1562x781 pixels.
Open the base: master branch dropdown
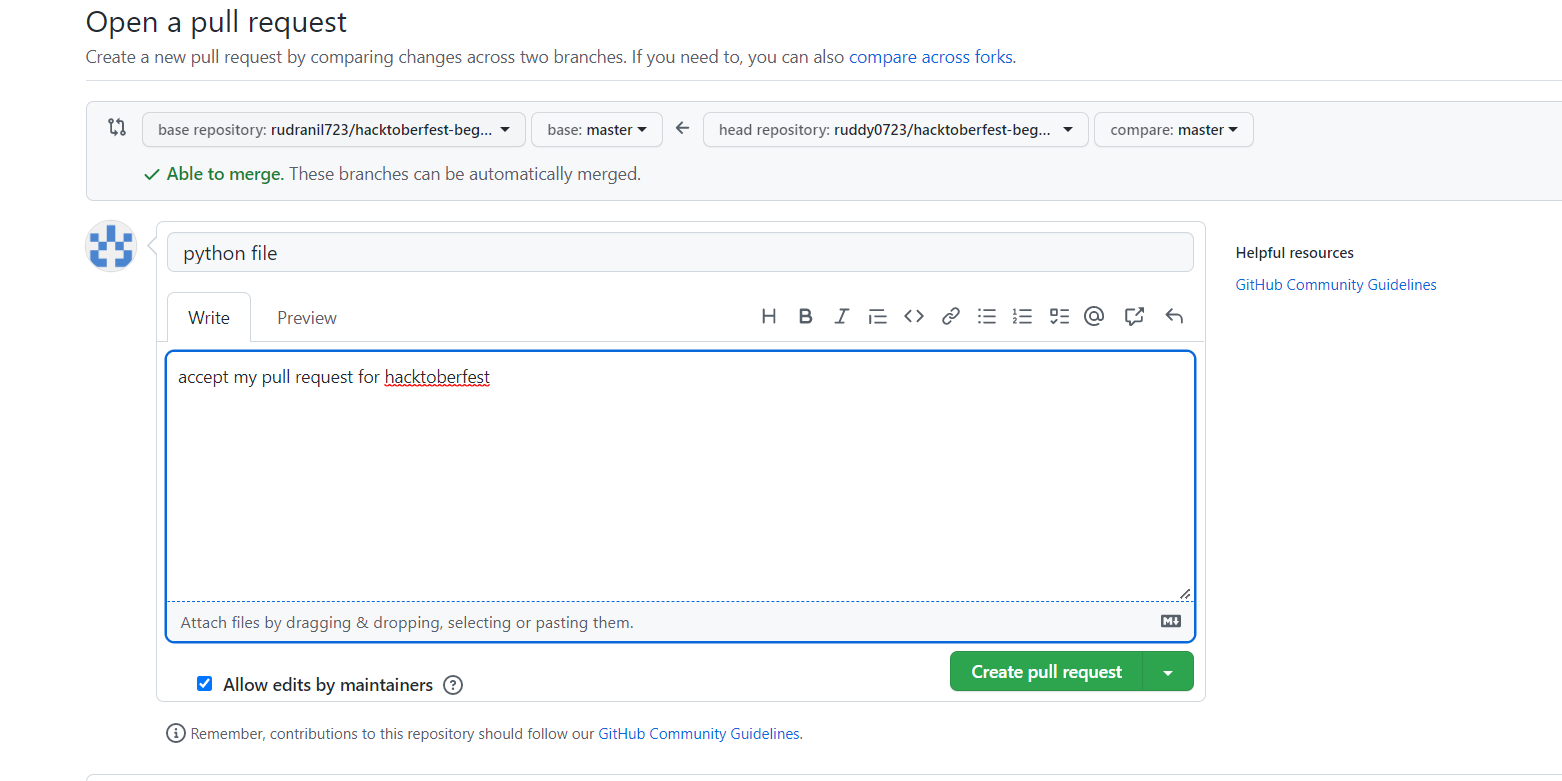597,130
